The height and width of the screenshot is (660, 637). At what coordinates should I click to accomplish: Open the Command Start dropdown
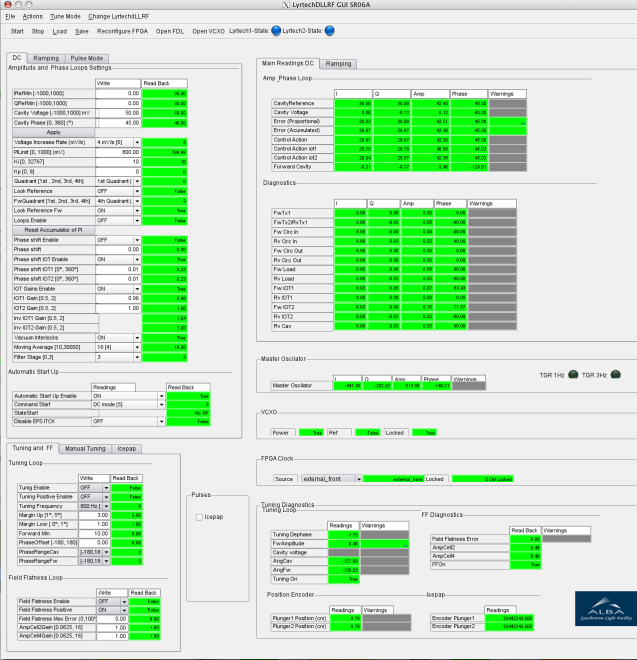pos(128,405)
